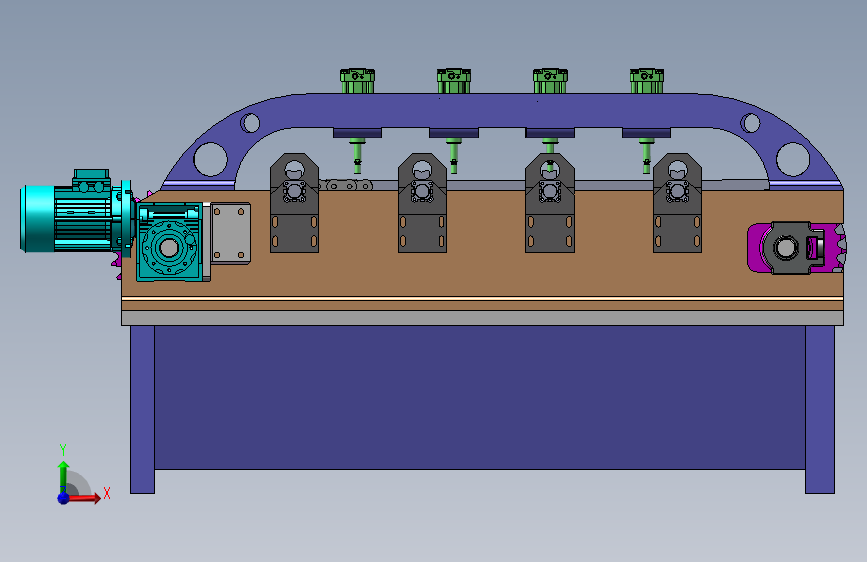
Task: Click the mounting pad under leftmost cylinder
Action: click(357, 133)
